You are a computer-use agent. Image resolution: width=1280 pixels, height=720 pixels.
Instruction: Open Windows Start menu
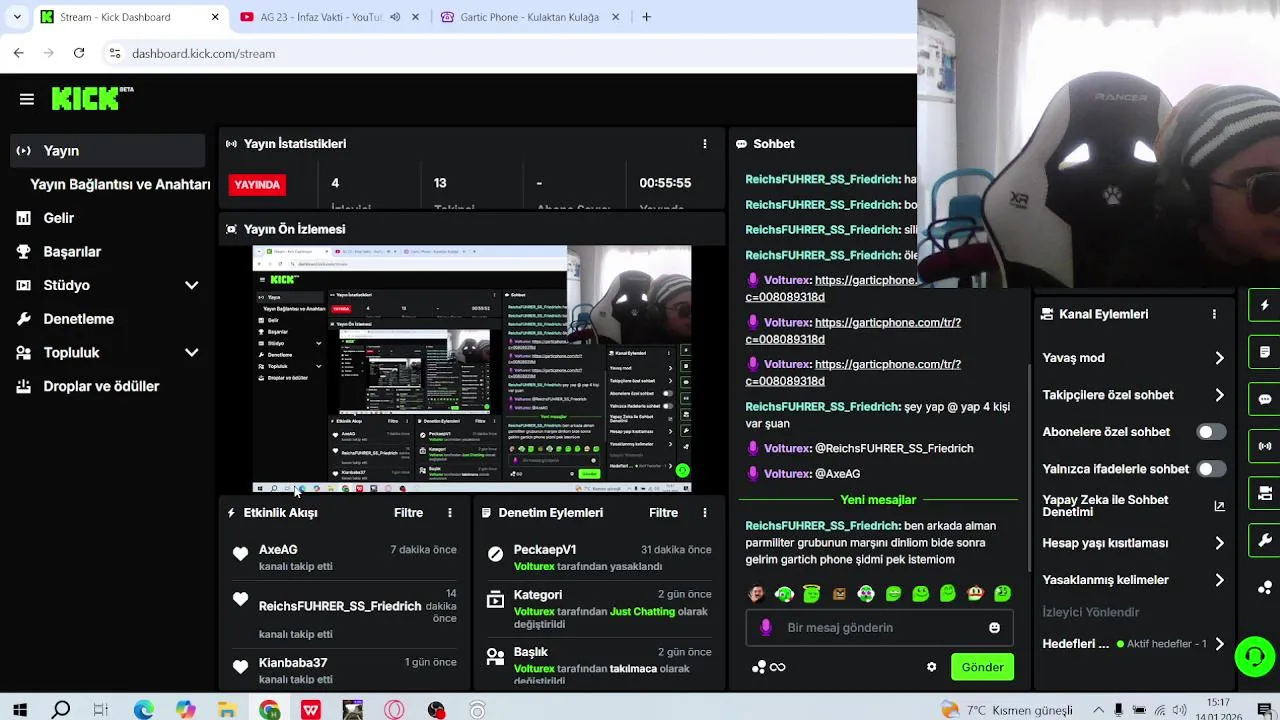(x=19, y=710)
